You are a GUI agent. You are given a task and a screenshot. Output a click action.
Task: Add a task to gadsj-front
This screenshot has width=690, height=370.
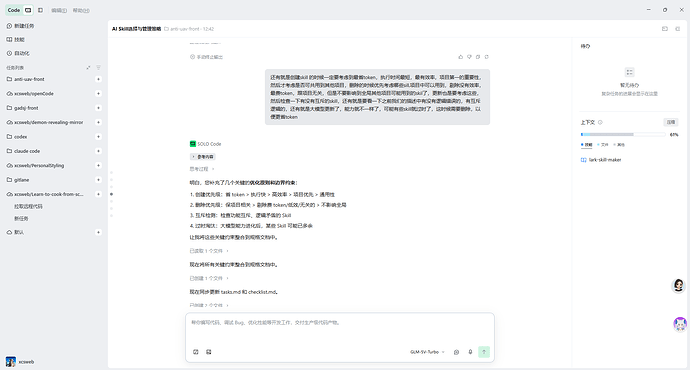[x=99, y=108]
